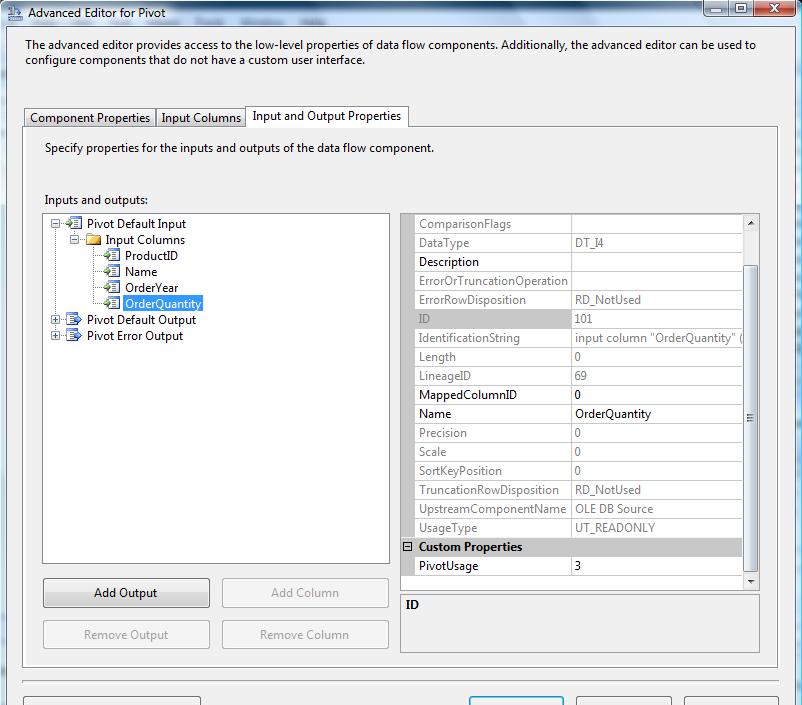This screenshot has height=705, width=802.
Task: Open the Input Columns tab
Action: (201, 117)
